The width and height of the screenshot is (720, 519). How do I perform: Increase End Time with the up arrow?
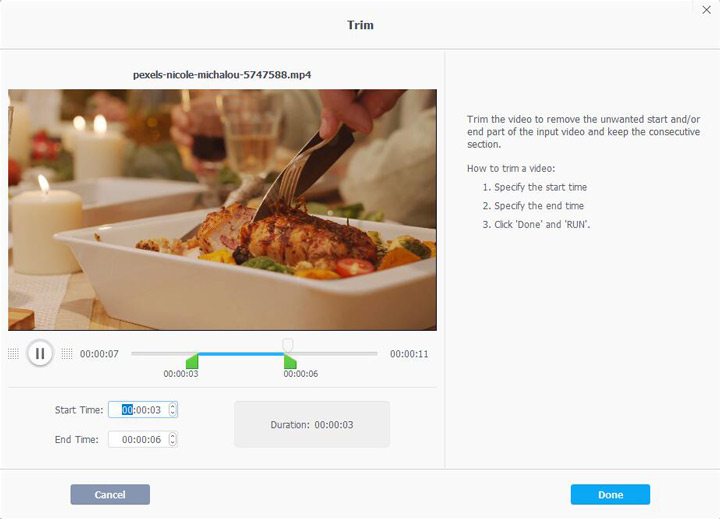[173, 436]
